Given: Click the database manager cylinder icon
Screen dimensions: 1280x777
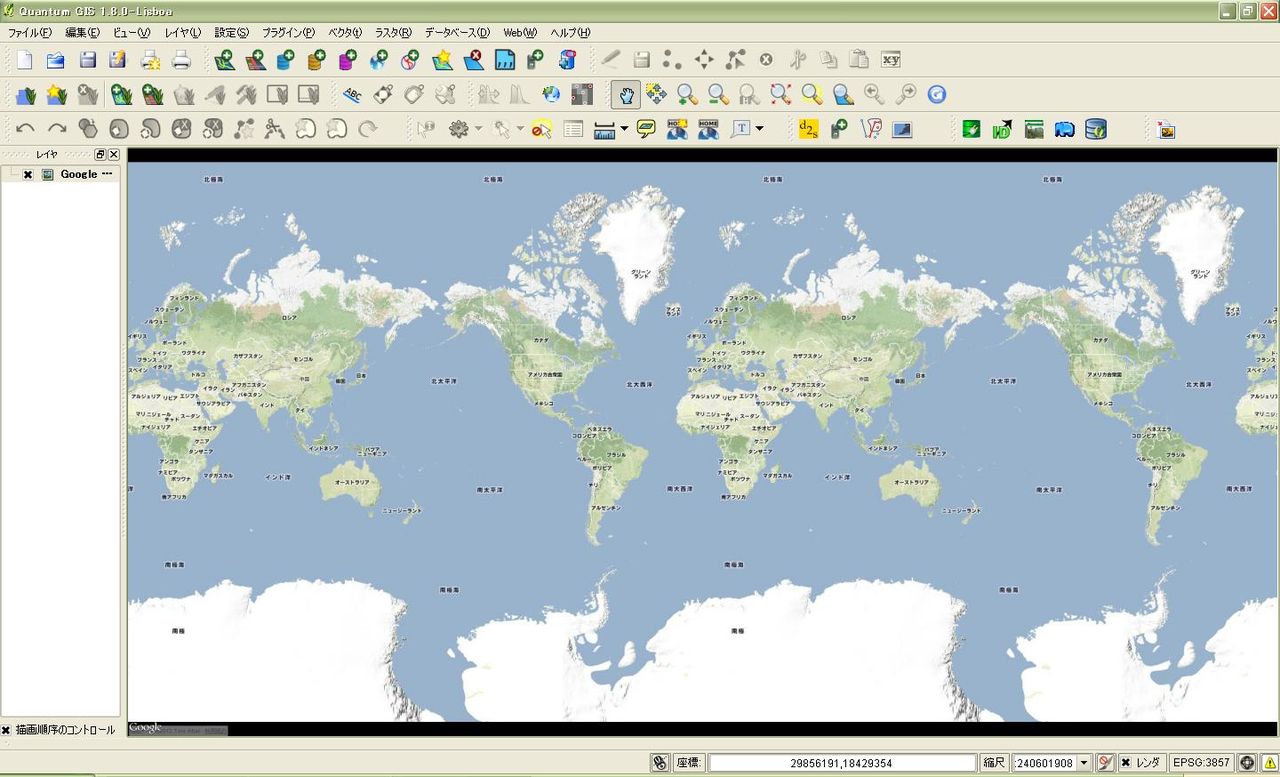Looking at the screenshot, I should (x=1096, y=128).
